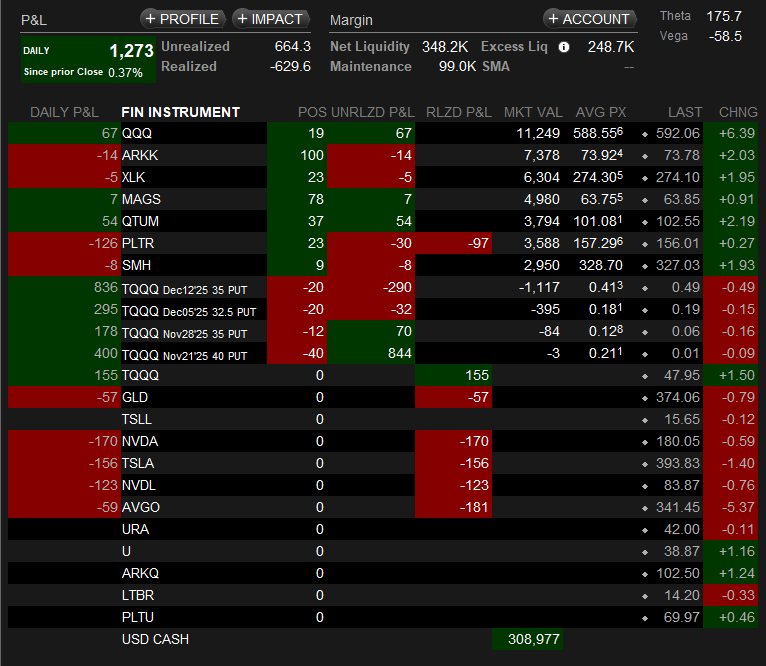Select the ARKQ instrument row
The image size is (766, 666).
tap(383, 573)
